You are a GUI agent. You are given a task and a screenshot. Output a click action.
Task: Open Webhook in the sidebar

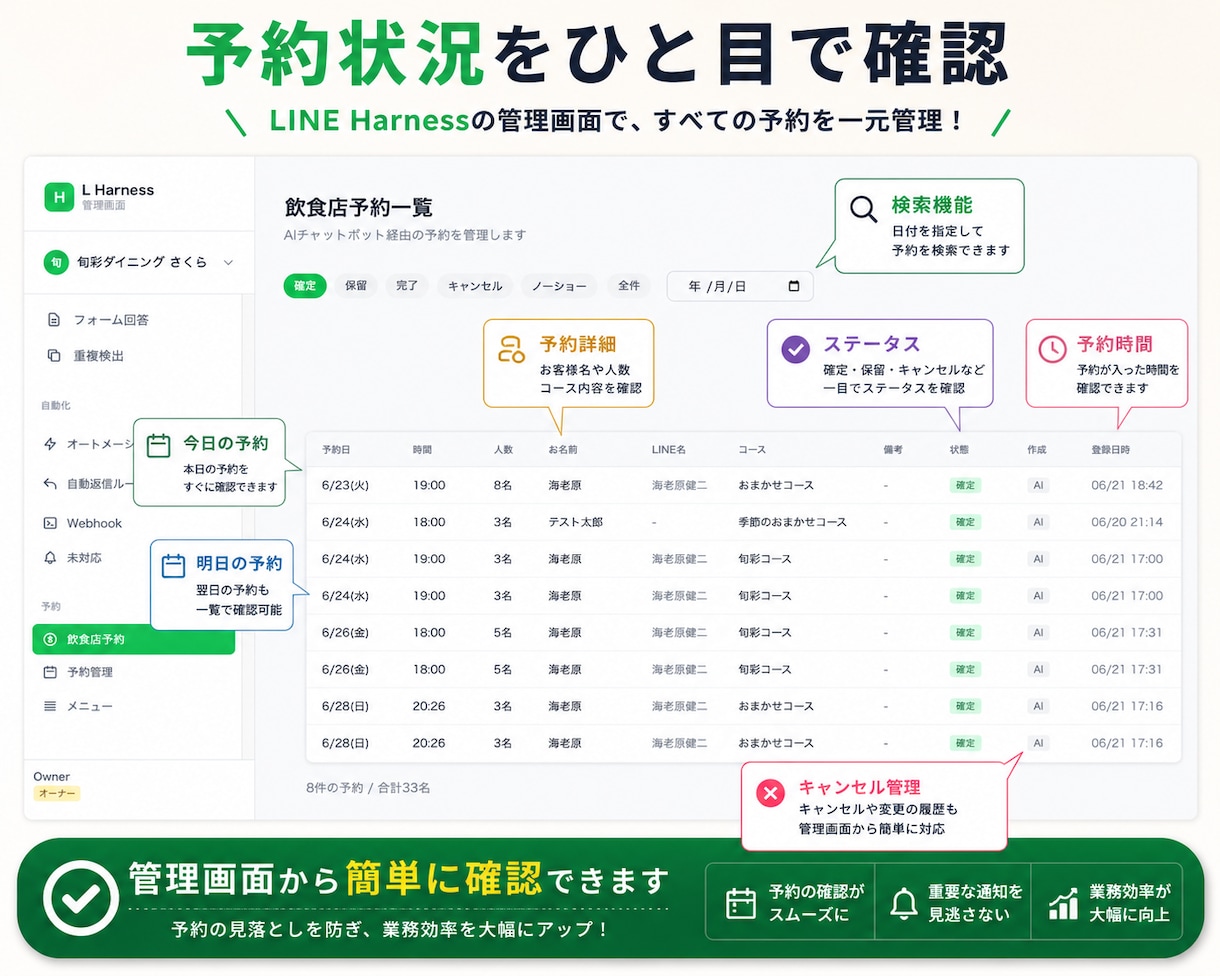click(x=94, y=523)
